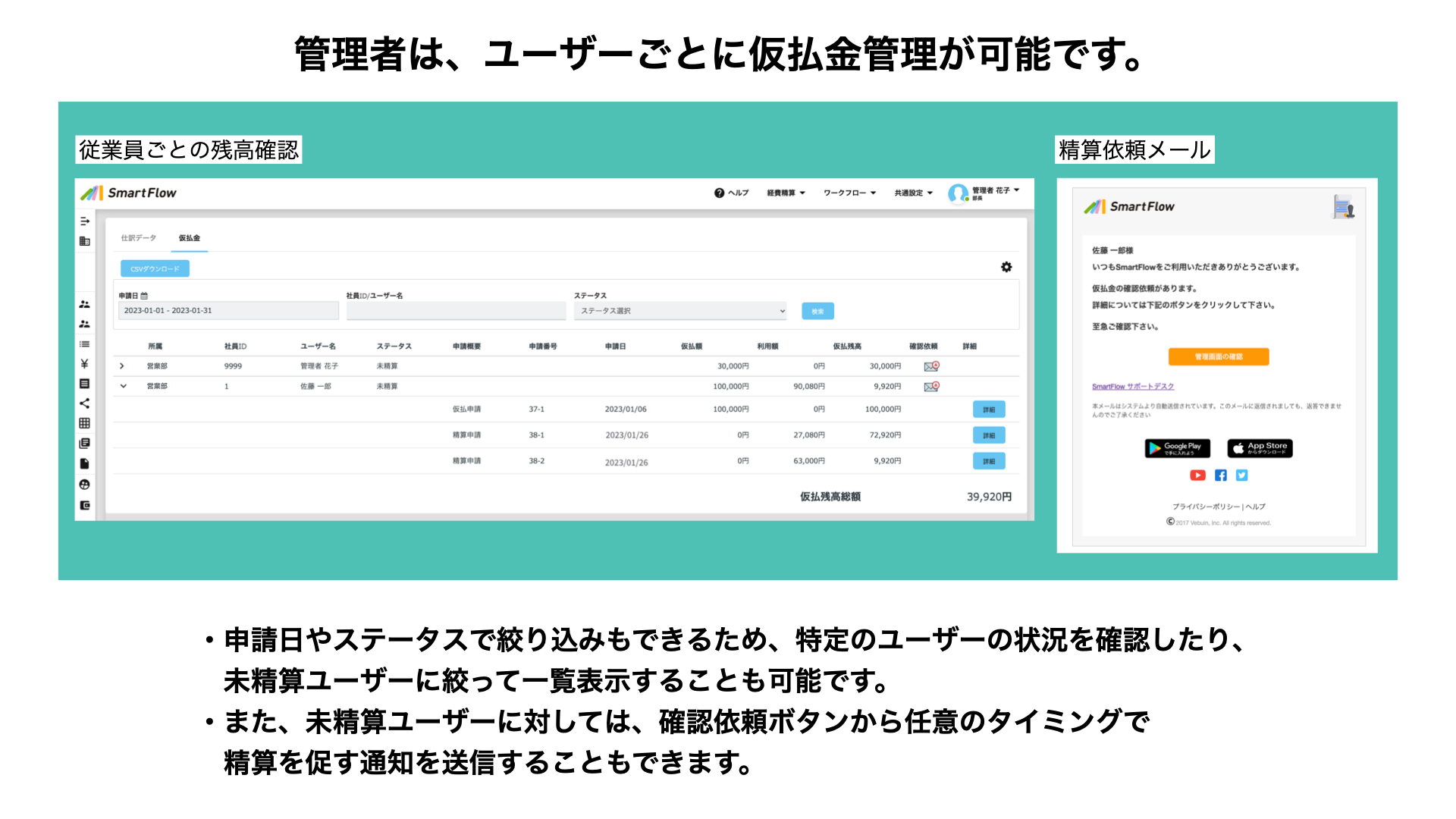
Task: Click the CSVダウンロード button
Action: pyautogui.click(x=155, y=268)
